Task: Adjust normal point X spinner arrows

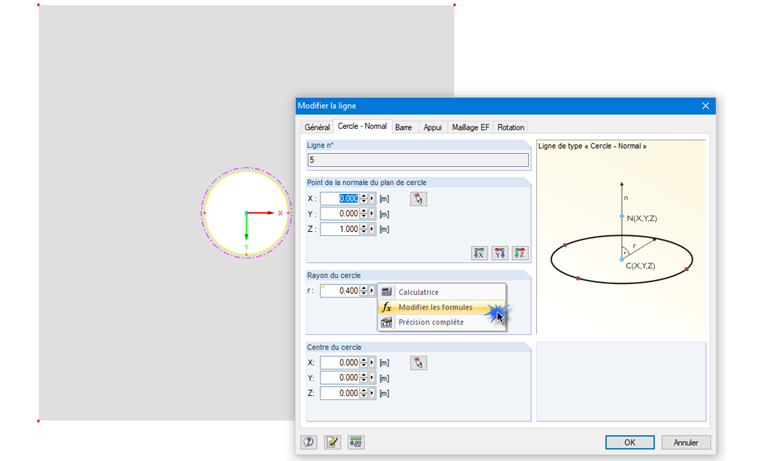Action: (364, 199)
